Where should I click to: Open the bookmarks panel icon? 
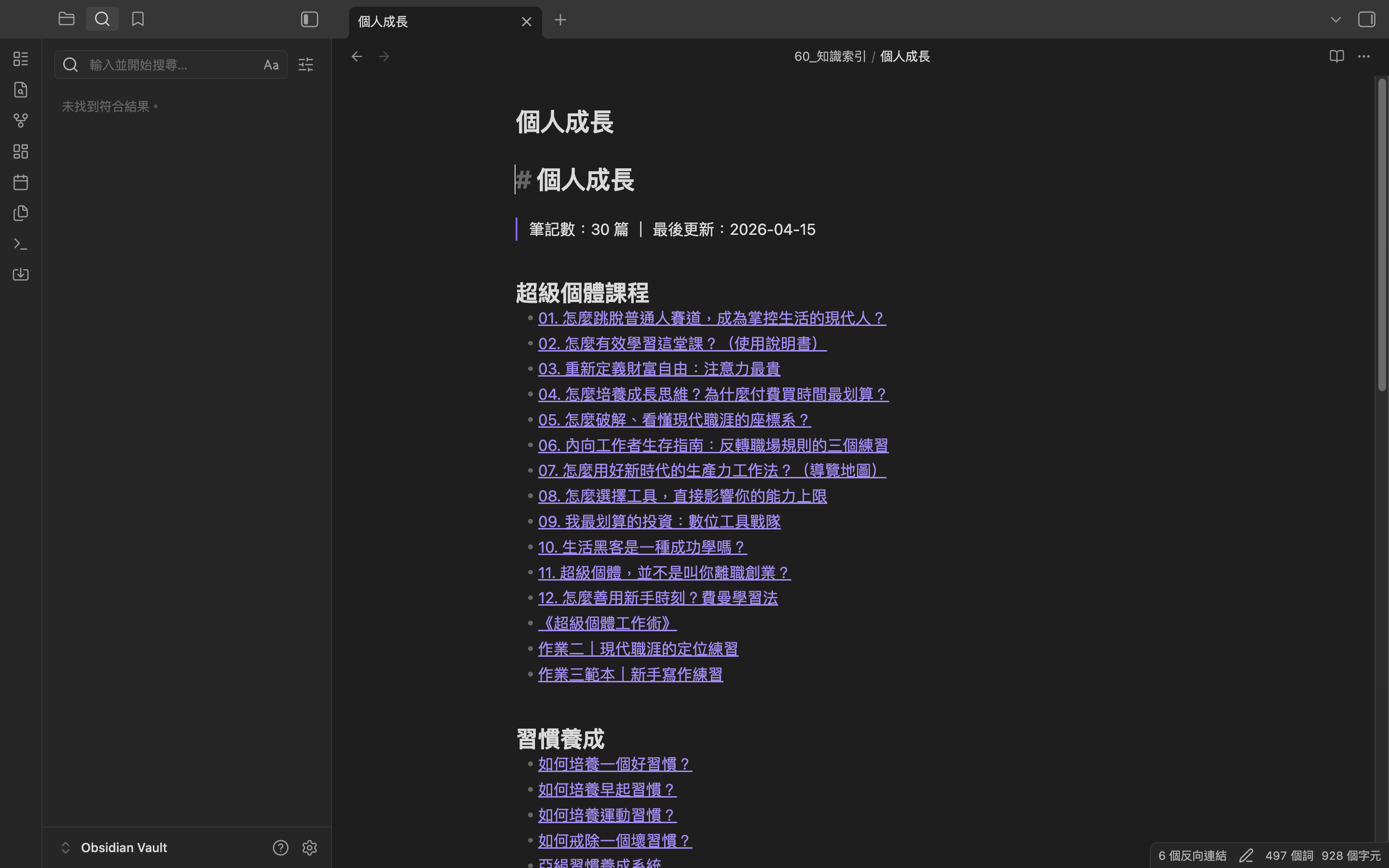tap(138, 19)
